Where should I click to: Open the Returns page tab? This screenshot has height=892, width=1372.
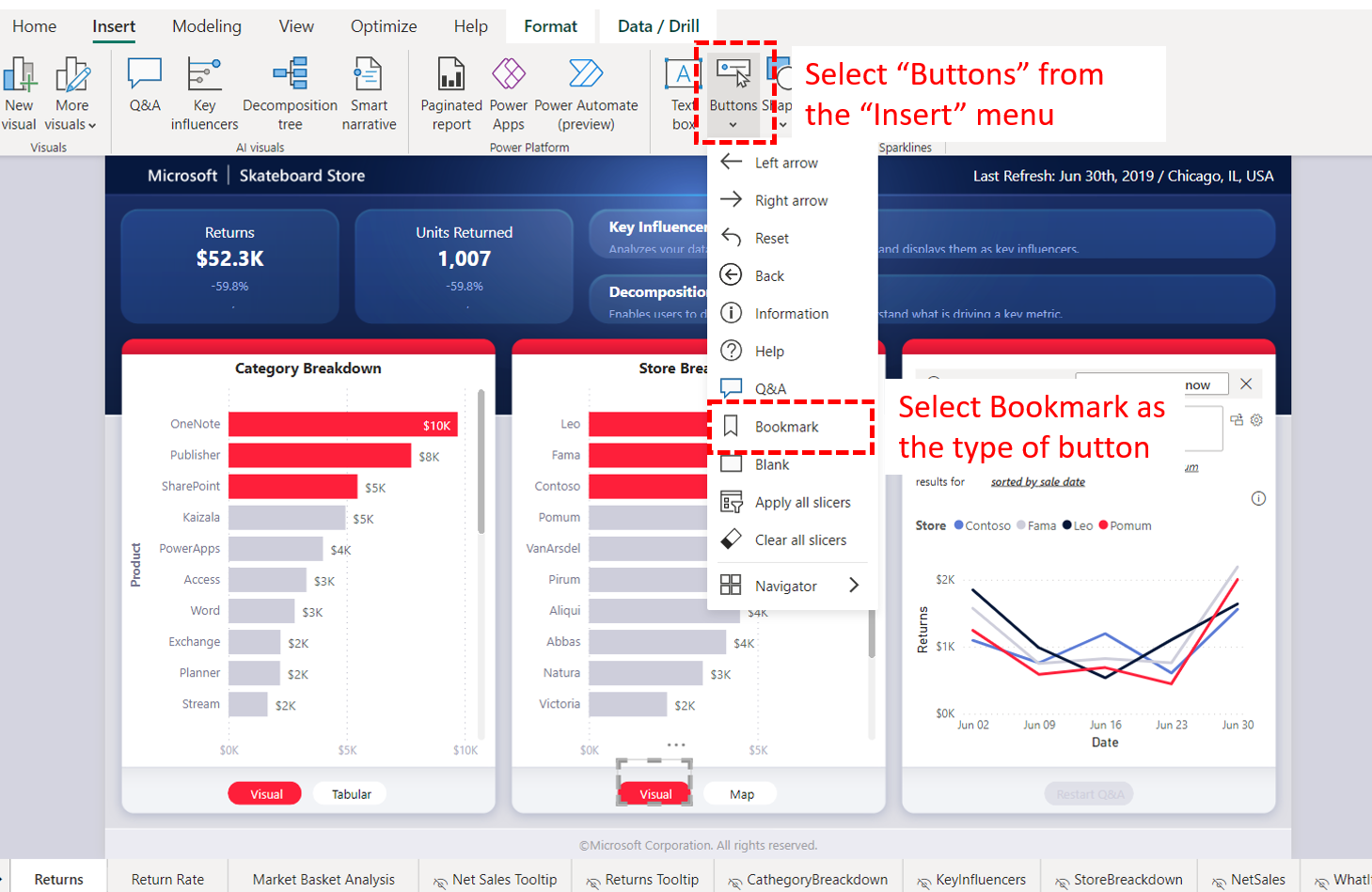pos(58,880)
